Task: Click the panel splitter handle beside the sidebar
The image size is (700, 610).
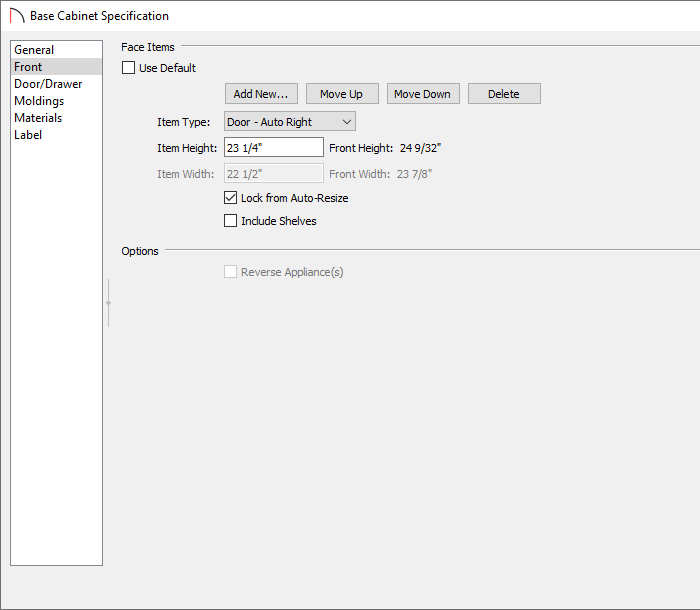Action: click(x=108, y=303)
